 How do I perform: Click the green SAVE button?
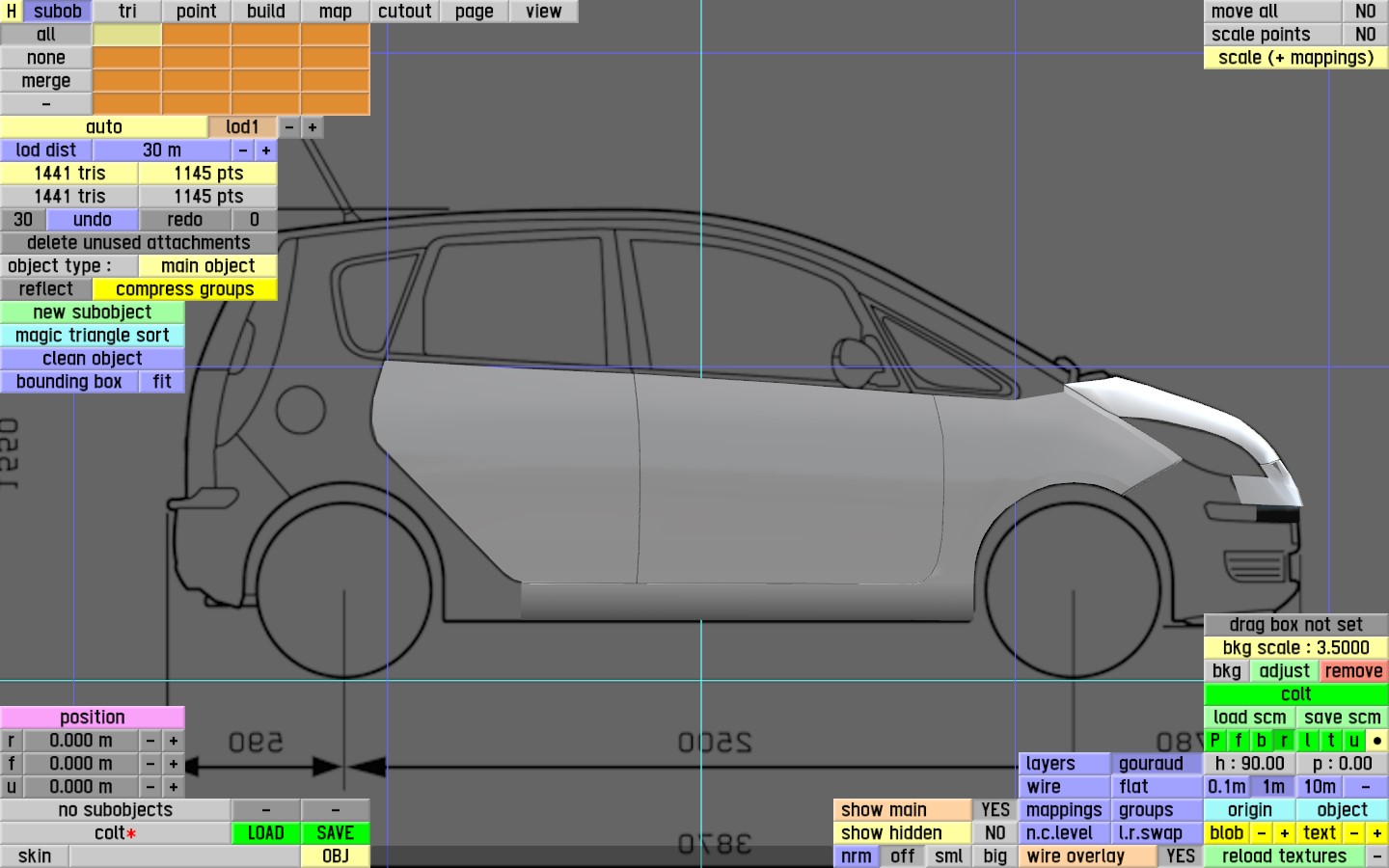(x=336, y=833)
